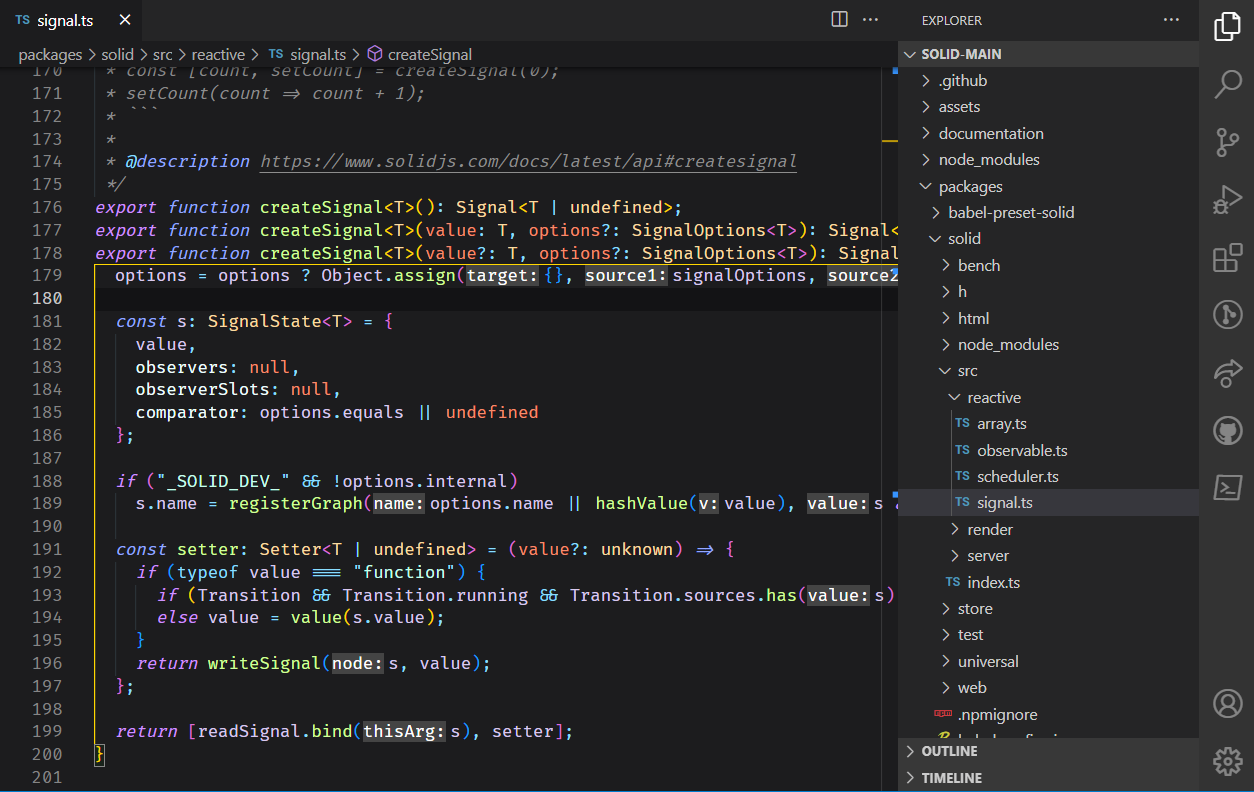Open array.ts in the explorer
This screenshot has width=1254, height=792.
[x=1048, y=423]
